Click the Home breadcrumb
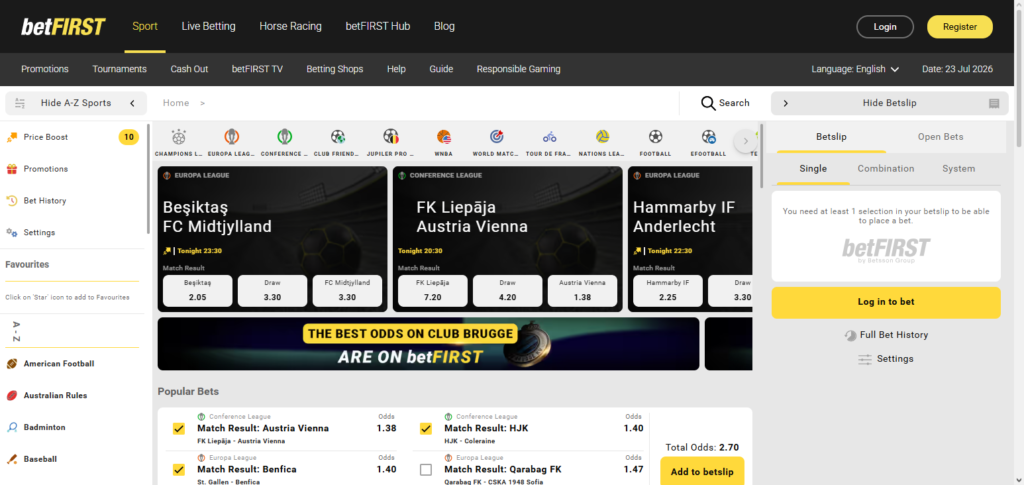 (x=176, y=103)
